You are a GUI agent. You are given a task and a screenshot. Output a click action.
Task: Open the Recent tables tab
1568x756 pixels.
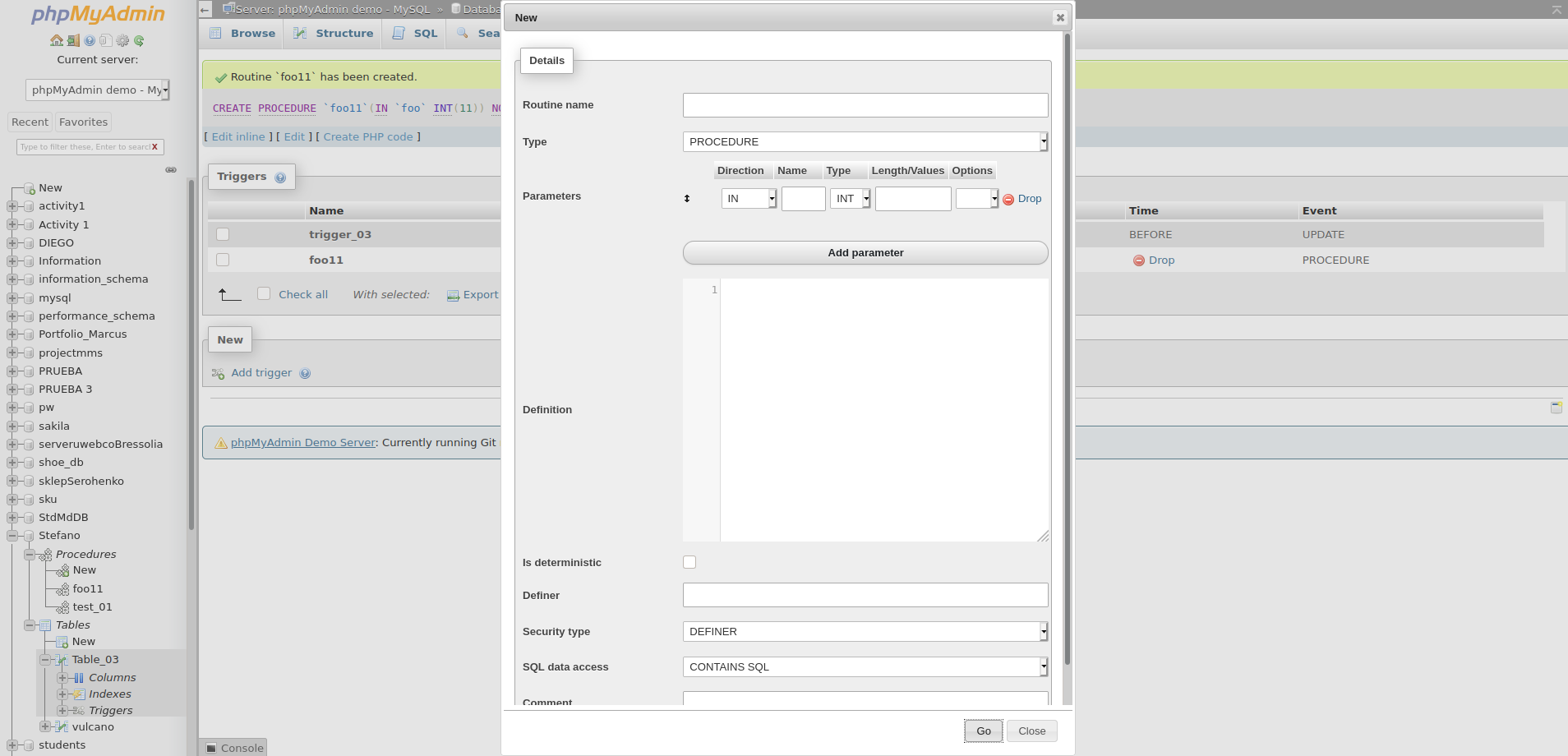[30, 122]
